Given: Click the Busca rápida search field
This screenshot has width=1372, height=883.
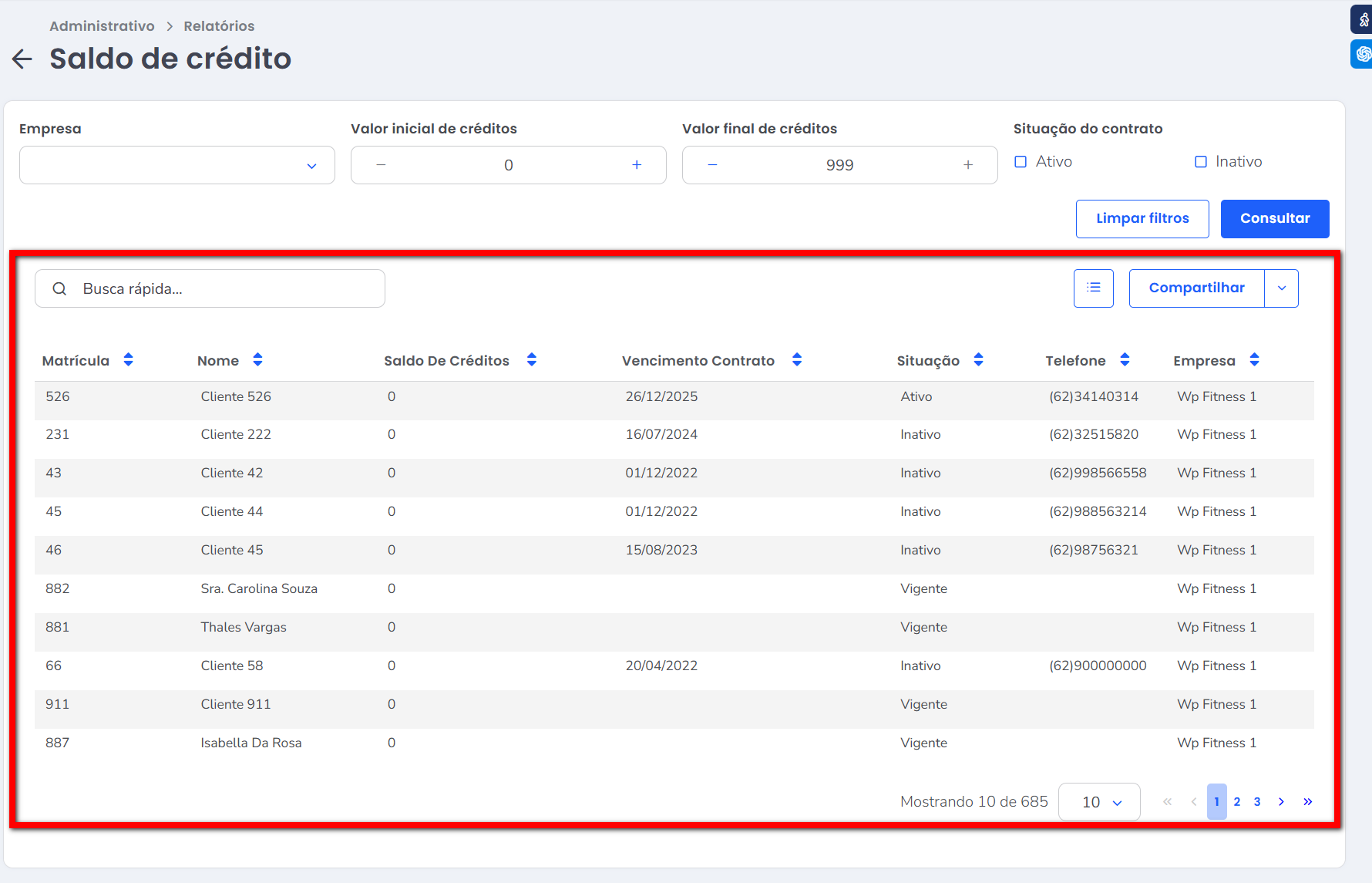Looking at the screenshot, I should point(224,288).
